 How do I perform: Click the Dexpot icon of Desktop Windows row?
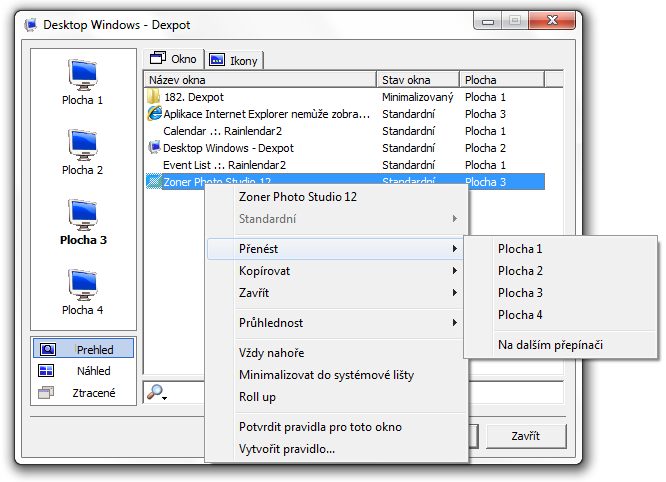pos(154,147)
